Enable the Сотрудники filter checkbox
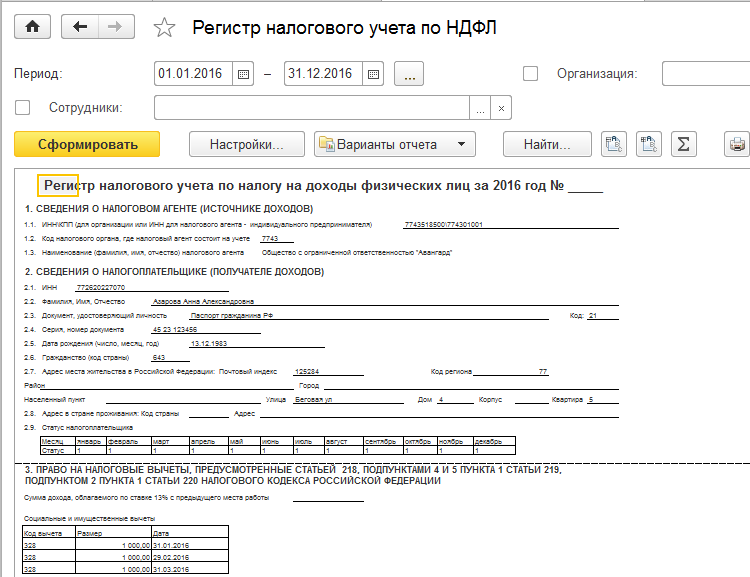 [24, 108]
